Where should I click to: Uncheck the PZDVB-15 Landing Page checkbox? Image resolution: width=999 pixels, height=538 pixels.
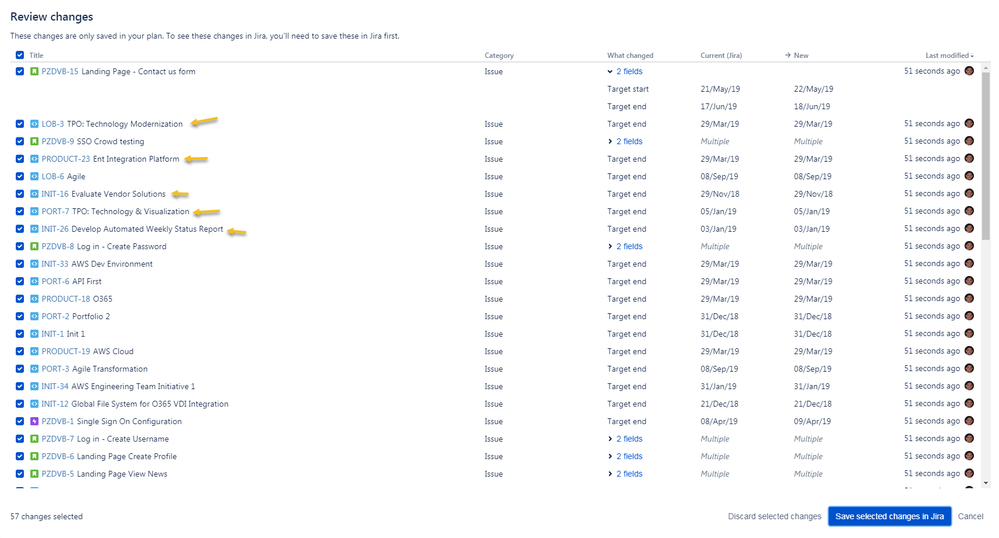[20, 71]
